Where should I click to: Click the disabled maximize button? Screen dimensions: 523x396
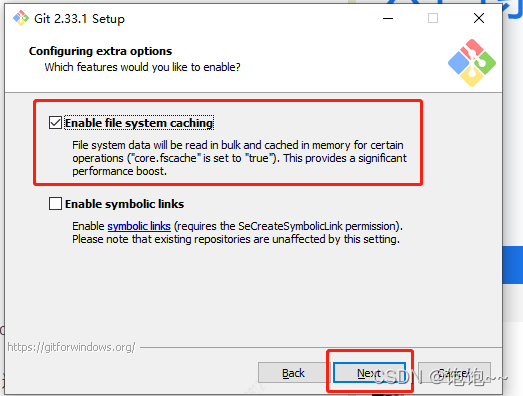click(x=433, y=18)
